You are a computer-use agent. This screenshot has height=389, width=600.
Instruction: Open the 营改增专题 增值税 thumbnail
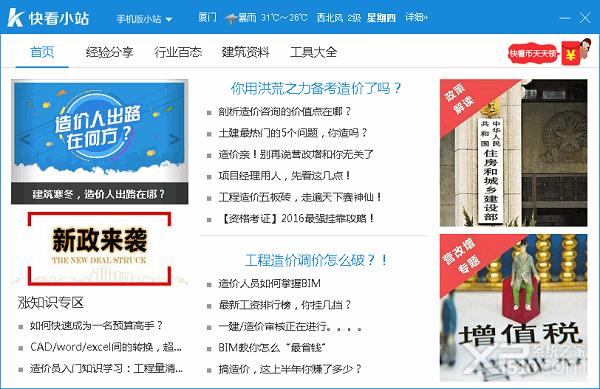tap(514, 308)
